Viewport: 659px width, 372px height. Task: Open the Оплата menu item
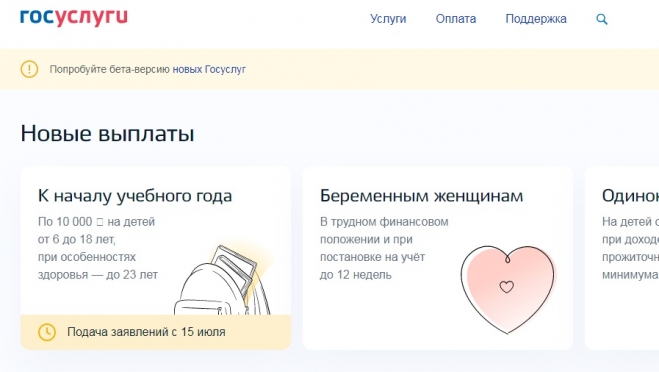(x=456, y=19)
